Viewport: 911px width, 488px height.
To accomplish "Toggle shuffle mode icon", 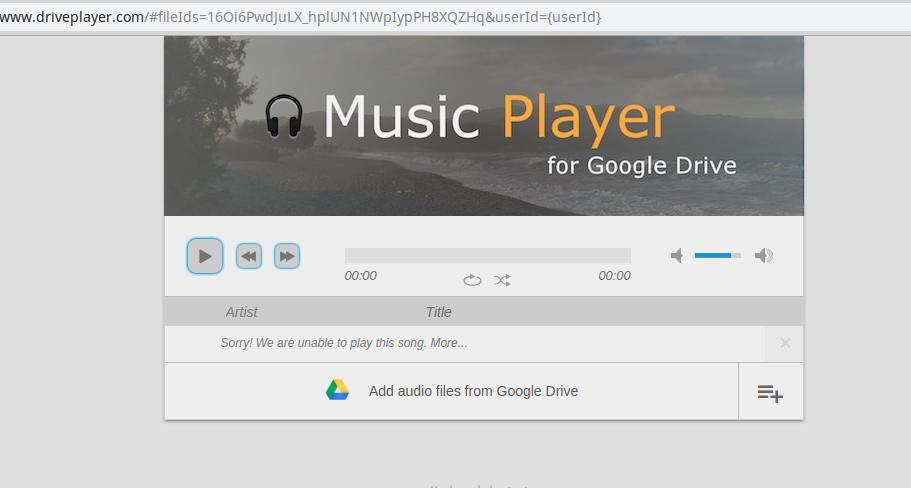I will tap(503, 281).
